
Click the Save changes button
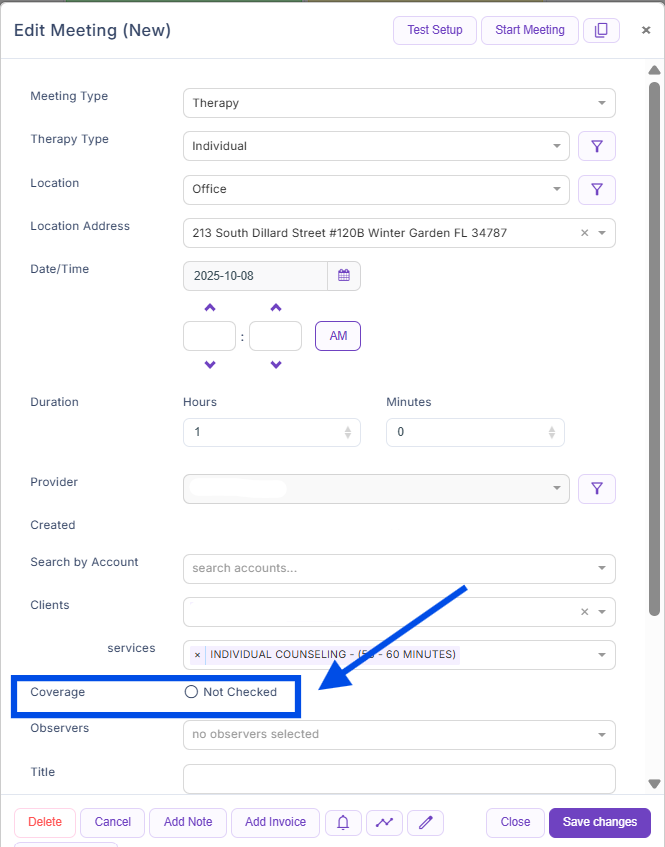click(x=599, y=822)
